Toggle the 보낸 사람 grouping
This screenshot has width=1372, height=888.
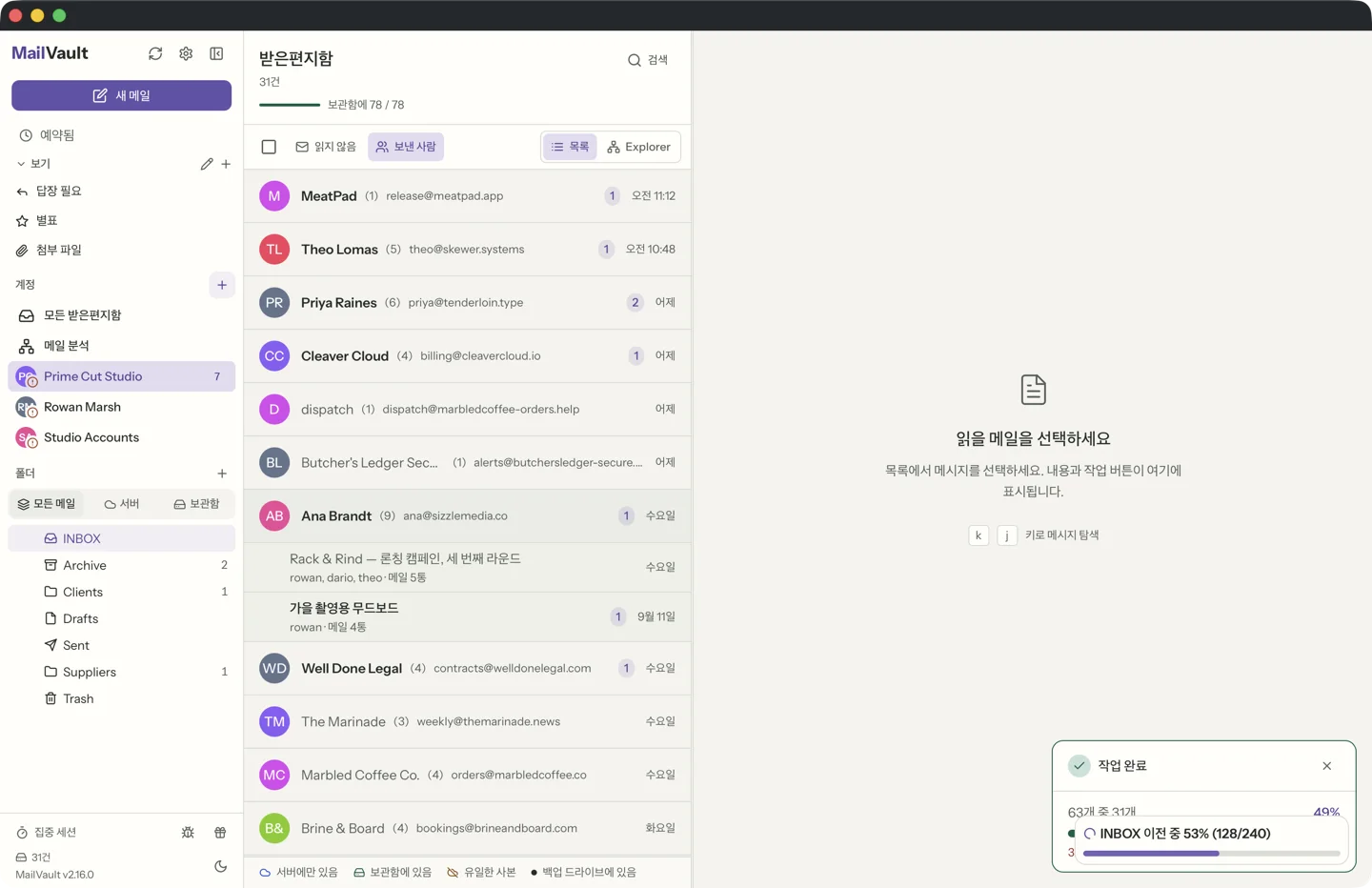pos(406,147)
